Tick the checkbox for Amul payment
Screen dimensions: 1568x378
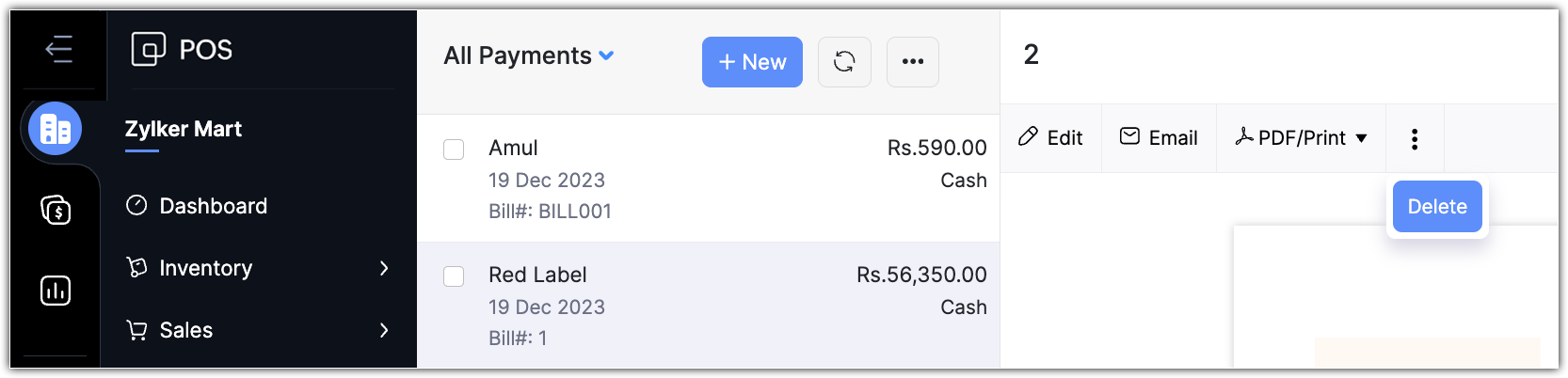point(454,150)
